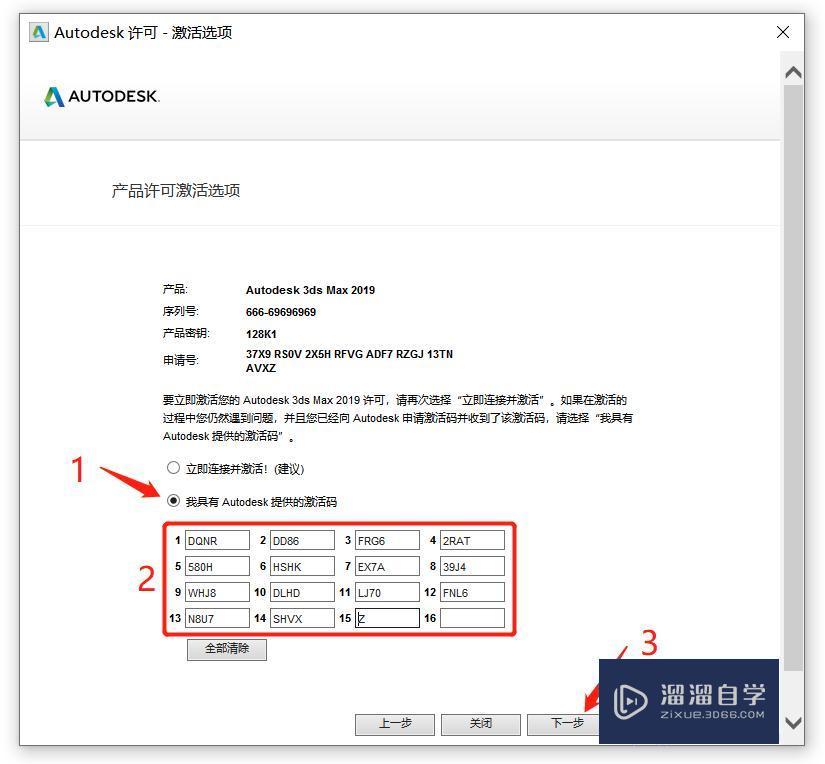Select the code box labeled 2RAT
Viewport: 825px width, 764px height.
(x=472, y=540)
